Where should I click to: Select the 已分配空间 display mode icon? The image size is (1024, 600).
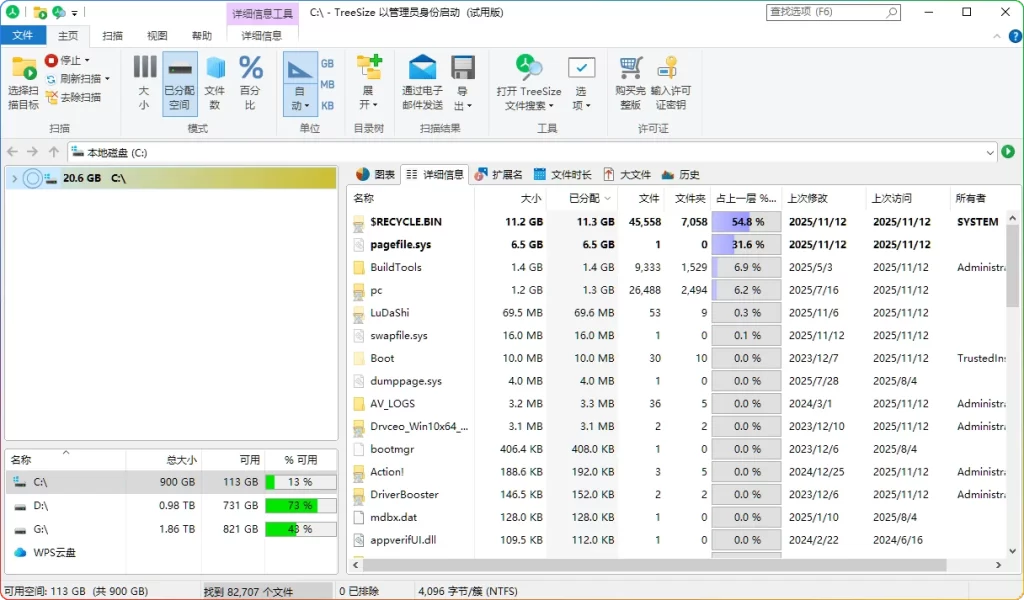[179, 82]
